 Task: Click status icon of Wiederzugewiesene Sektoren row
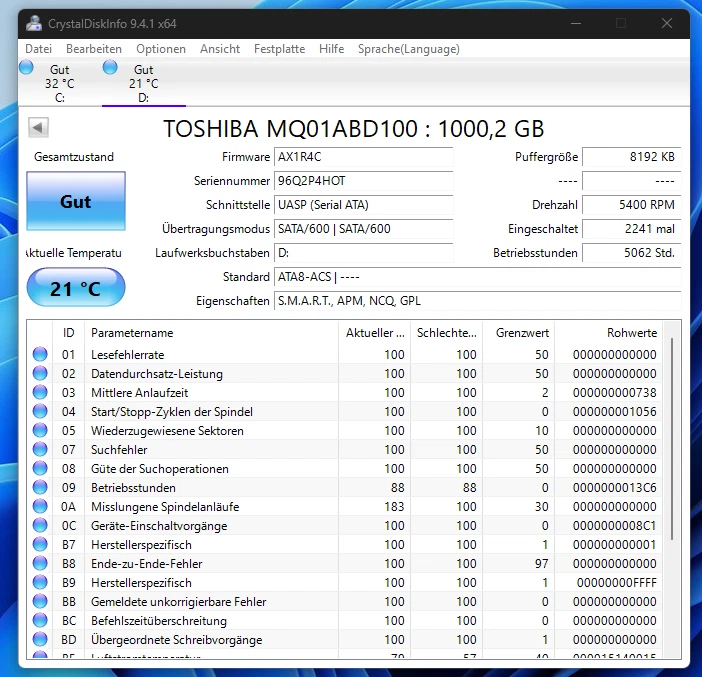(40, 430)
